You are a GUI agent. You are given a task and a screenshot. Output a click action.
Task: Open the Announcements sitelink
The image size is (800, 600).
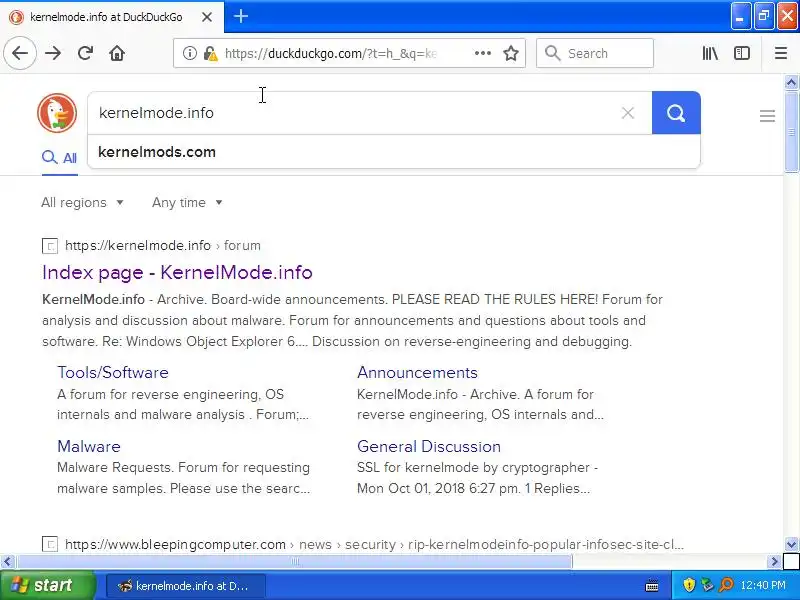point(417,372)
